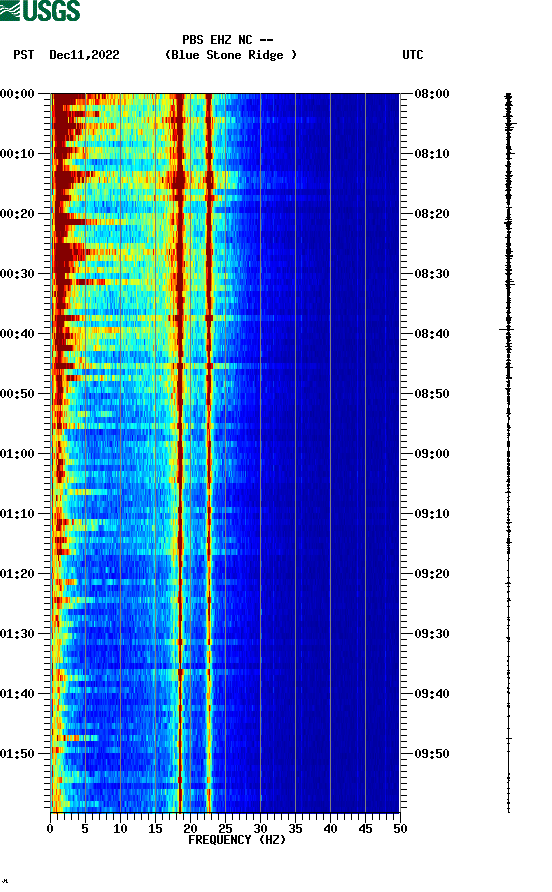The image size is (552, 892).
Task: Click the '09:00' UTC time label
Action: click(432, 453)
